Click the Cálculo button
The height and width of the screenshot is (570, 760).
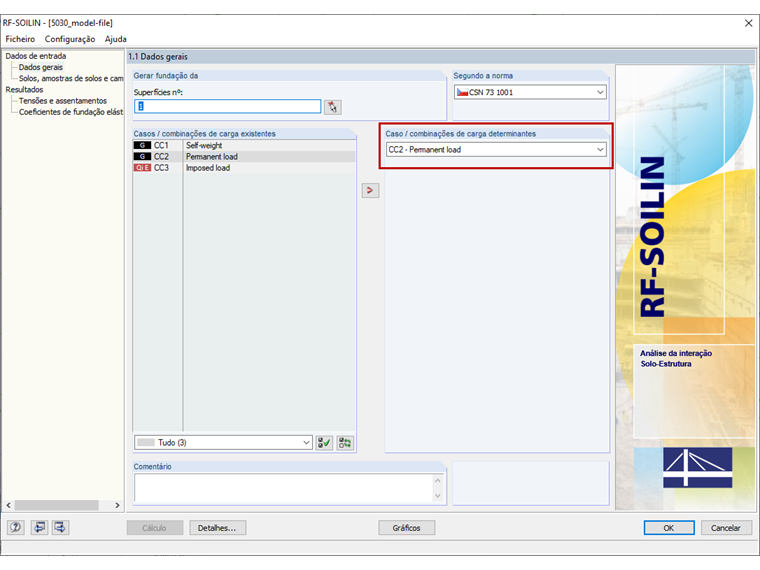click(x=155, y=528)
